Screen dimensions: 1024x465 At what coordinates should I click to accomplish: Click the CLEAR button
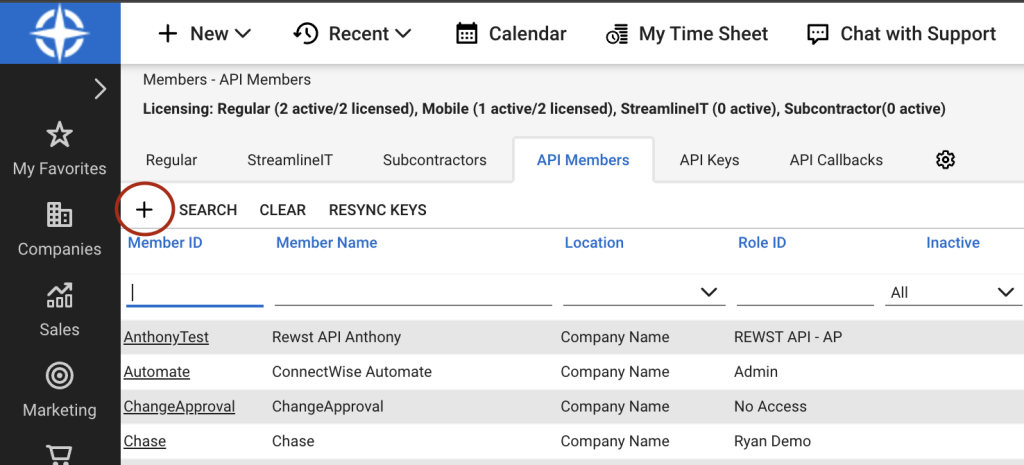(x=283, y=210)
